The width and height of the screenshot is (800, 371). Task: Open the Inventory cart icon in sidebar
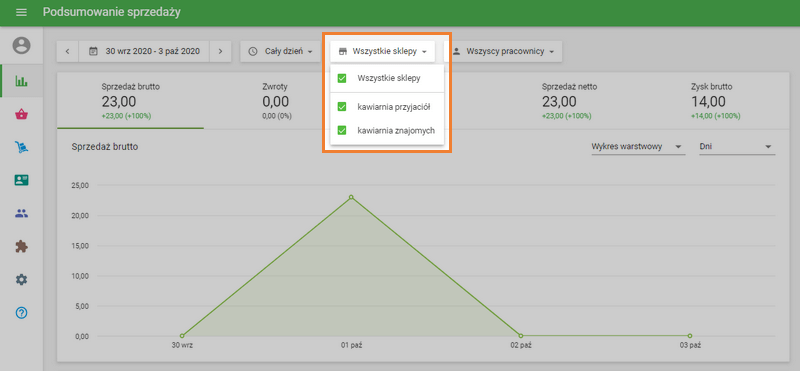pos(21,147)
